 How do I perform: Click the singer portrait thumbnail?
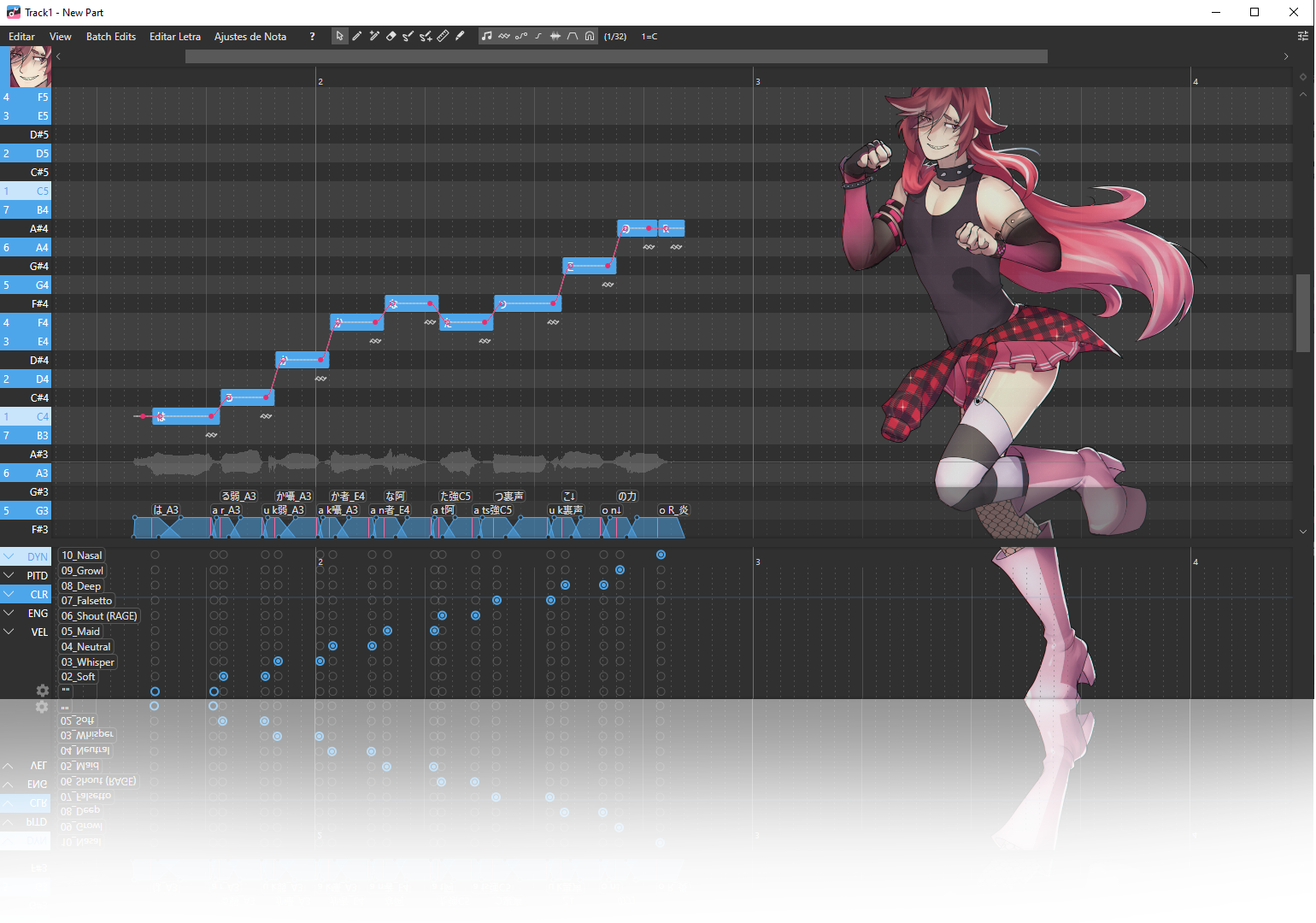(x=30, y=67)
